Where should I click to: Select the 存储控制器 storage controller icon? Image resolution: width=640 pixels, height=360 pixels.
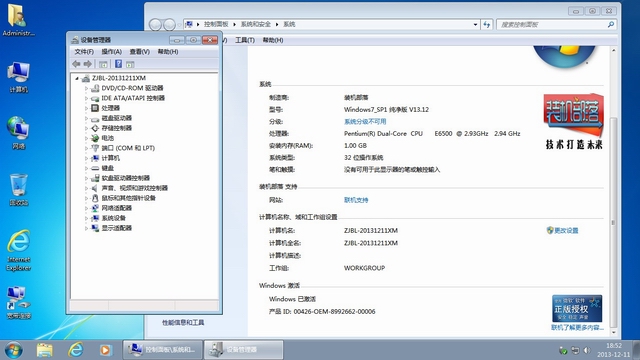[95, 128]
